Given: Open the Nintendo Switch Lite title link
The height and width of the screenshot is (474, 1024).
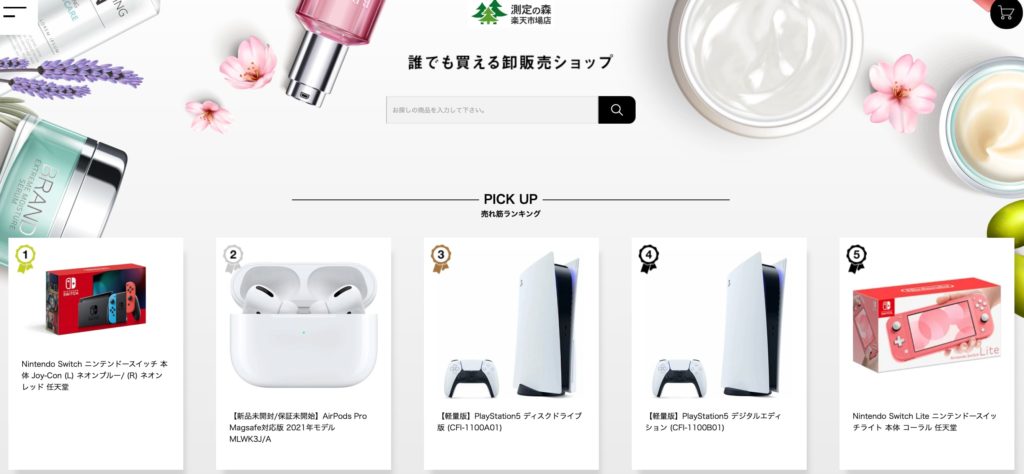Looking at the screenshot, I should pyautogui.click(x=925, y=422).
